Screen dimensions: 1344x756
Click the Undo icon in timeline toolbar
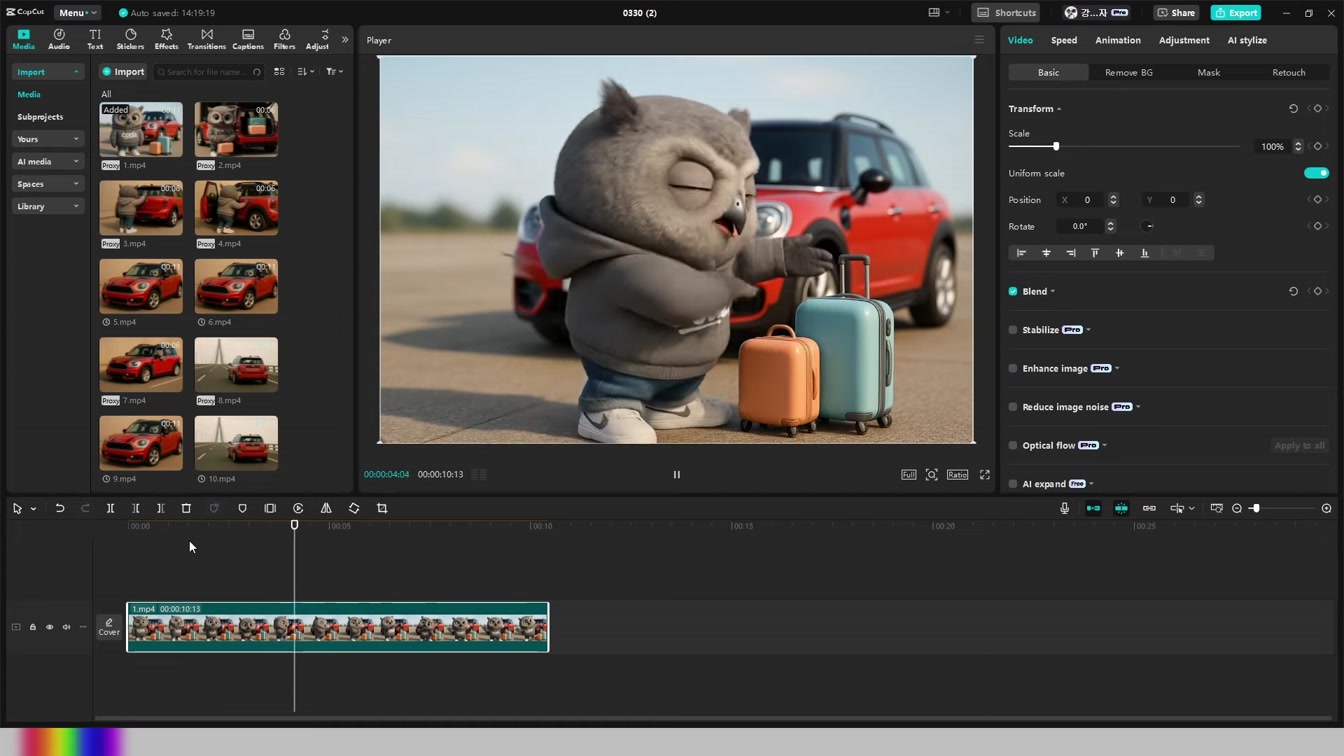tap(60, 508)
